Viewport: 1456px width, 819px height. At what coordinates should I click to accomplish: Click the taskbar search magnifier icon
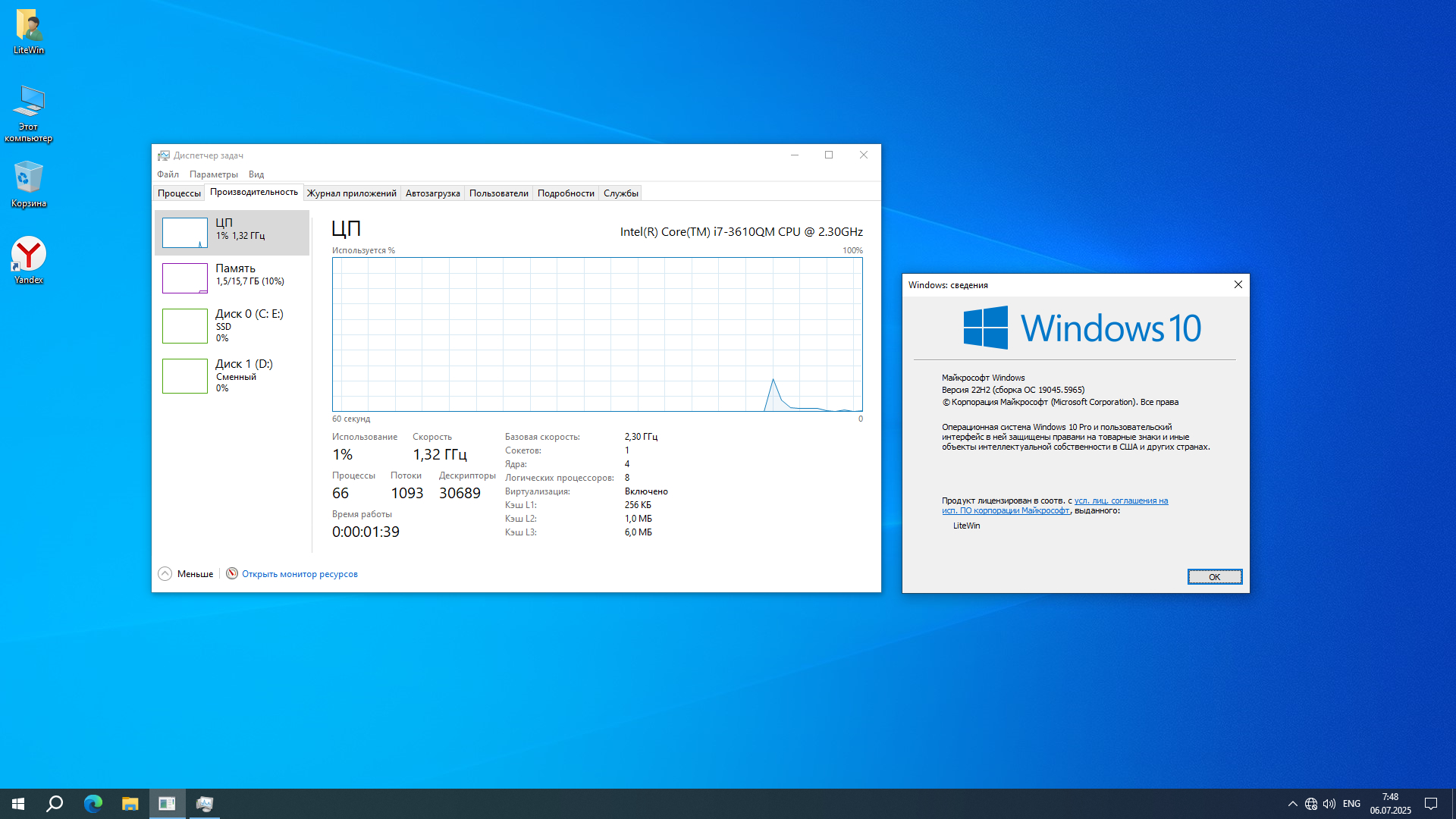(x=55, y=804)
